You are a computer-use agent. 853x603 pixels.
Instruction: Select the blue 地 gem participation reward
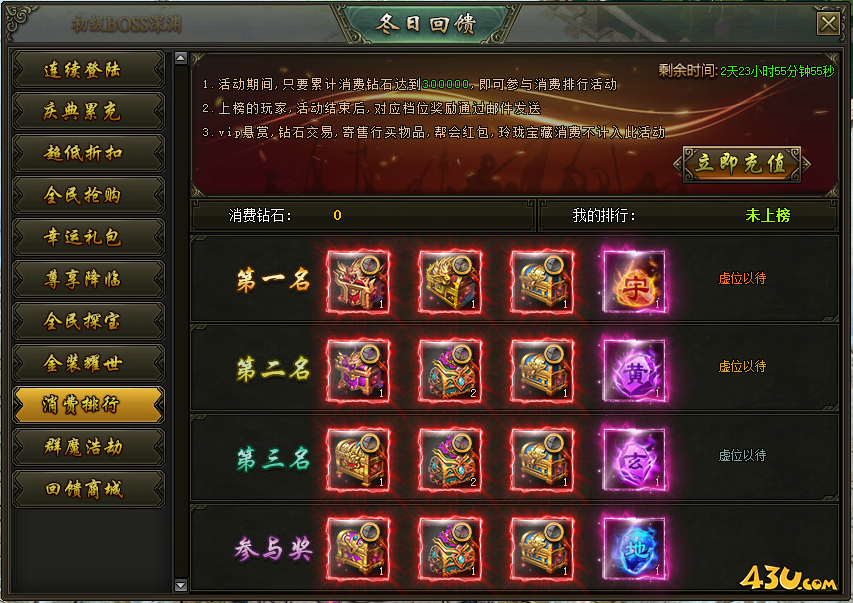click(x=634, y=549)
